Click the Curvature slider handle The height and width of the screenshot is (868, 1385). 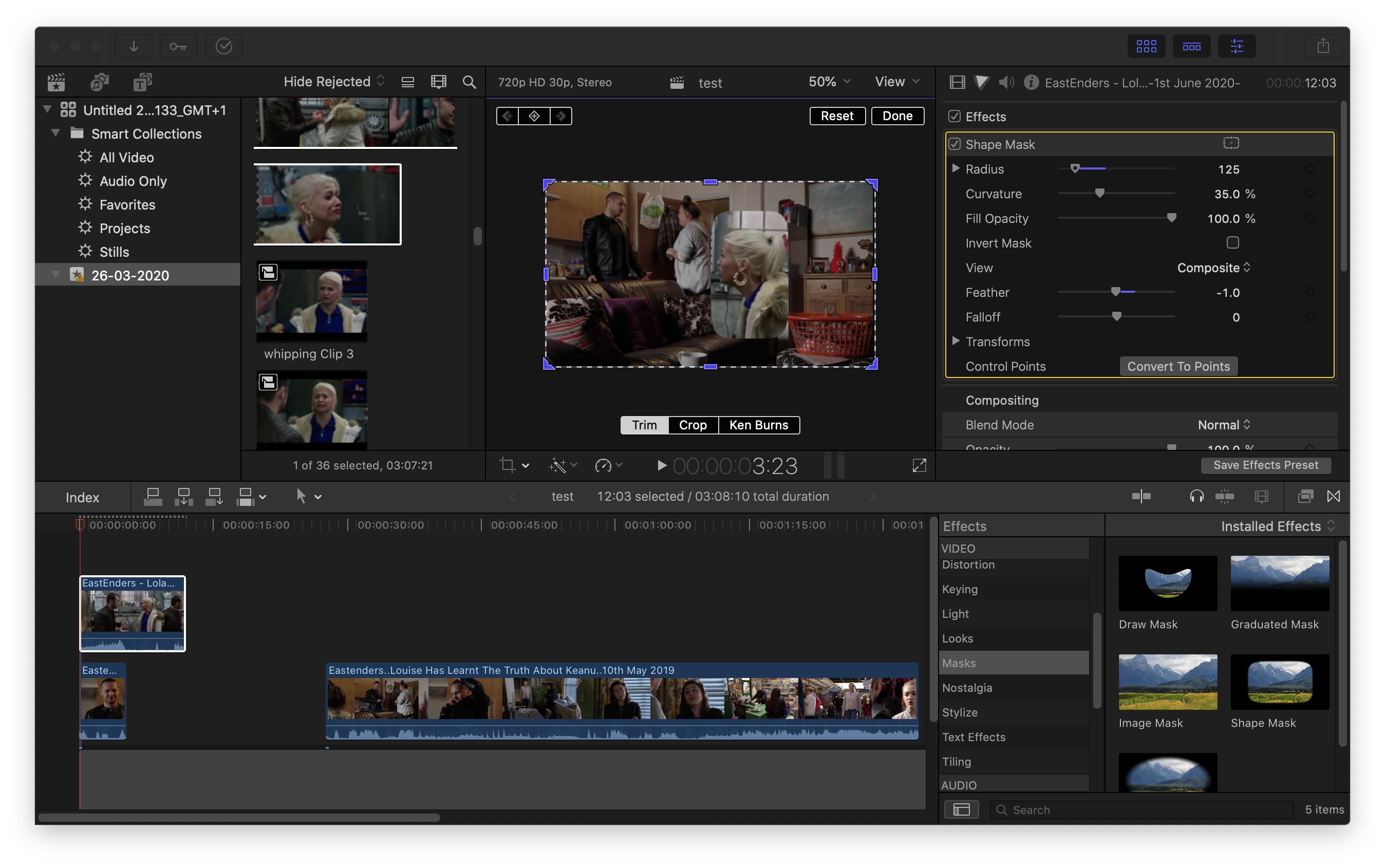1099,194
